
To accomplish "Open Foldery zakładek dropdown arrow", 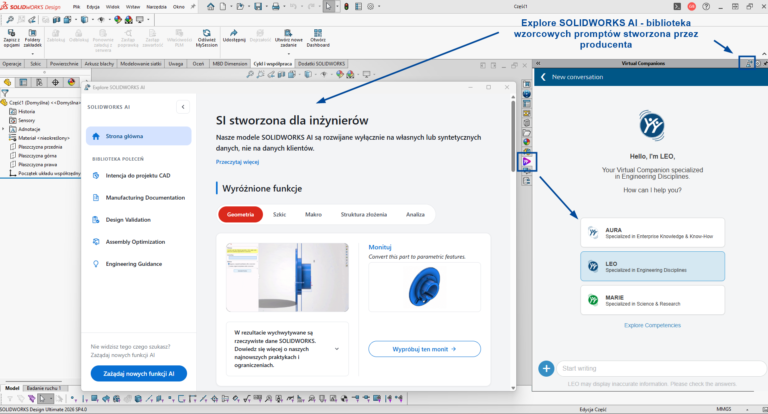I will [x=32, y=53].
